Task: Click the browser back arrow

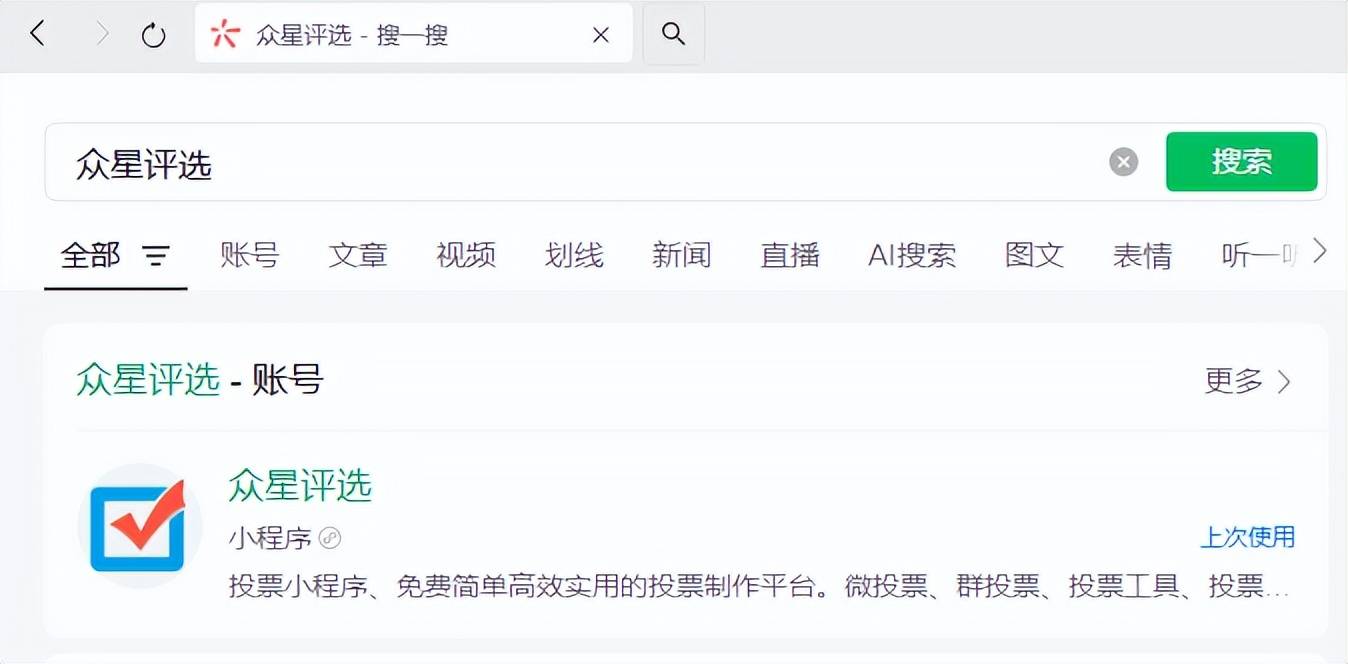Action: tap(38, 35)
